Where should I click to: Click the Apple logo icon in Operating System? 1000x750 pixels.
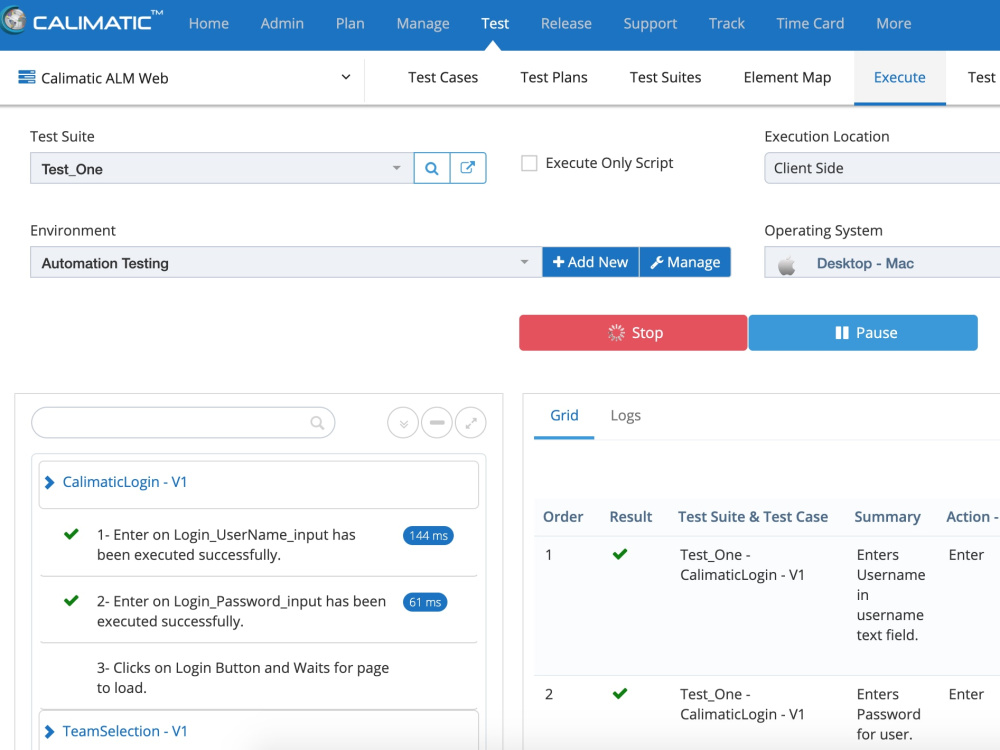point(787,263)
